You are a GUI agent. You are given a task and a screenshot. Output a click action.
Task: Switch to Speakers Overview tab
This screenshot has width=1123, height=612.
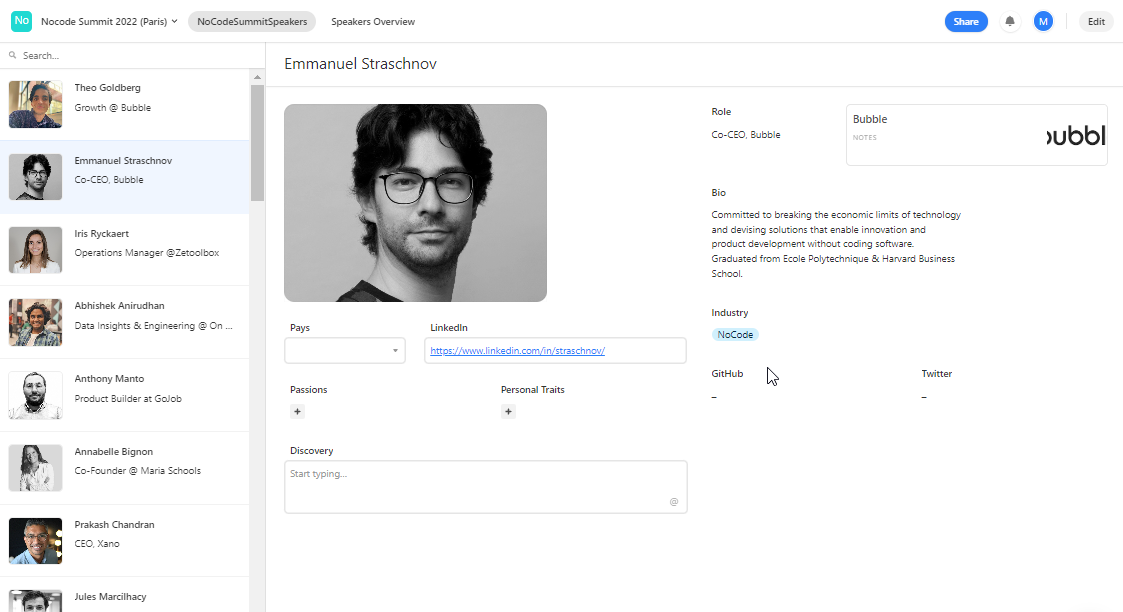click(x=373, y=21)
